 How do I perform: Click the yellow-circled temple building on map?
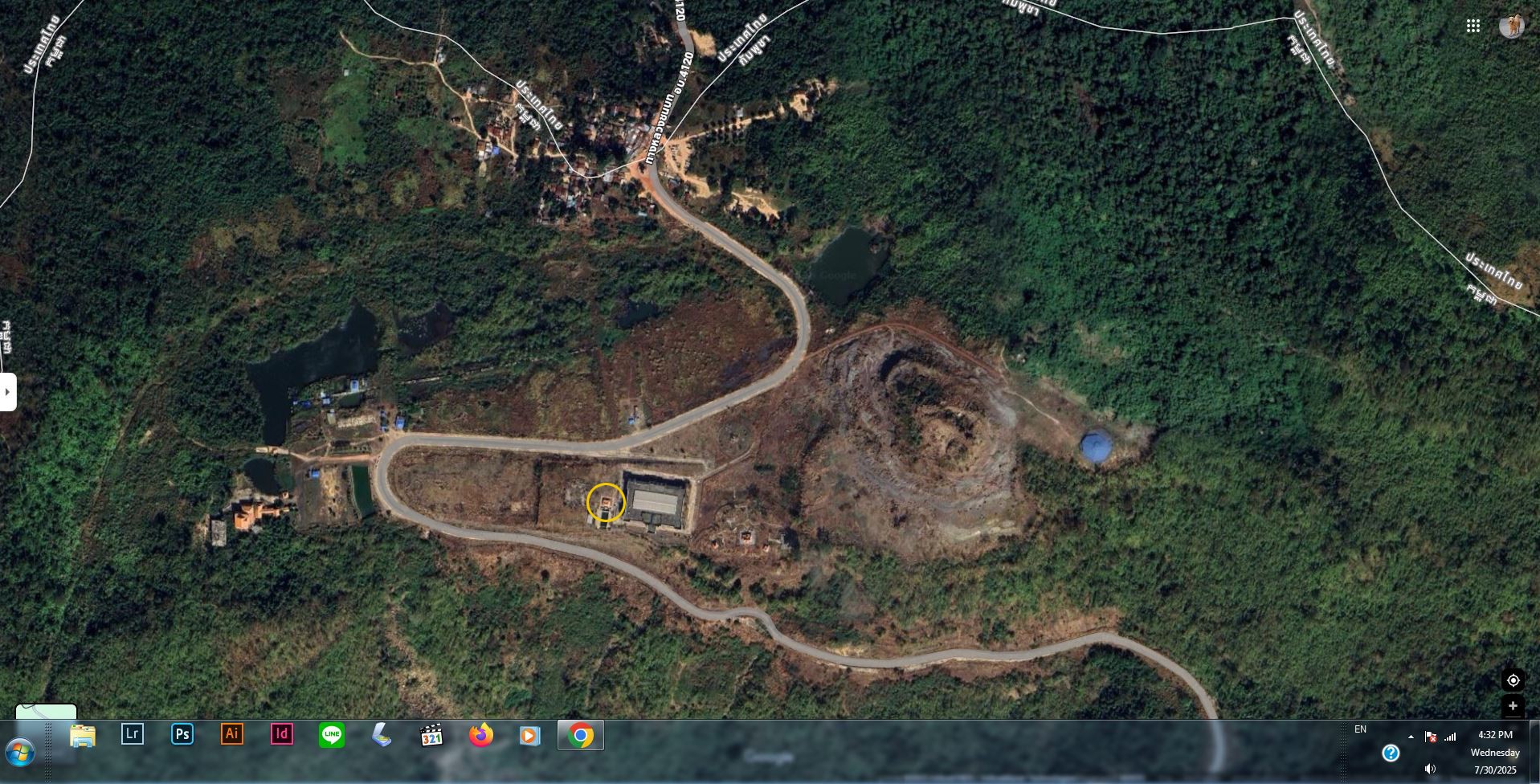point(606,504)
